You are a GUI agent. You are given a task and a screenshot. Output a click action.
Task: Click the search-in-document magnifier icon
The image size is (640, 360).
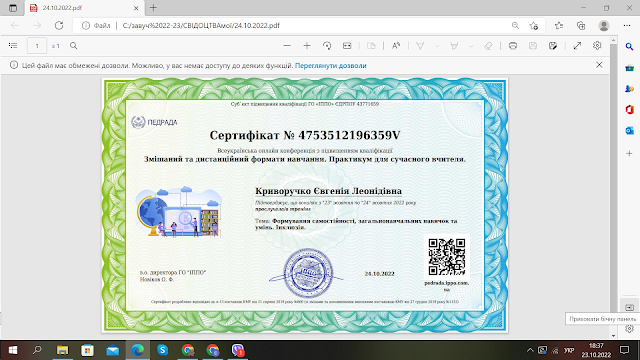pos(73,46)
